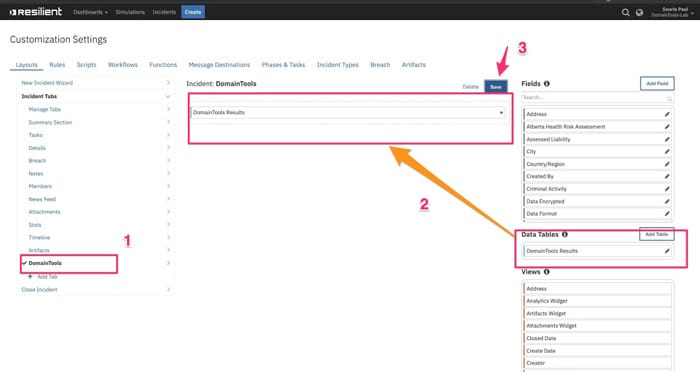
Task: Select Attachments Widget in Views list
Action: pos(597,326)
